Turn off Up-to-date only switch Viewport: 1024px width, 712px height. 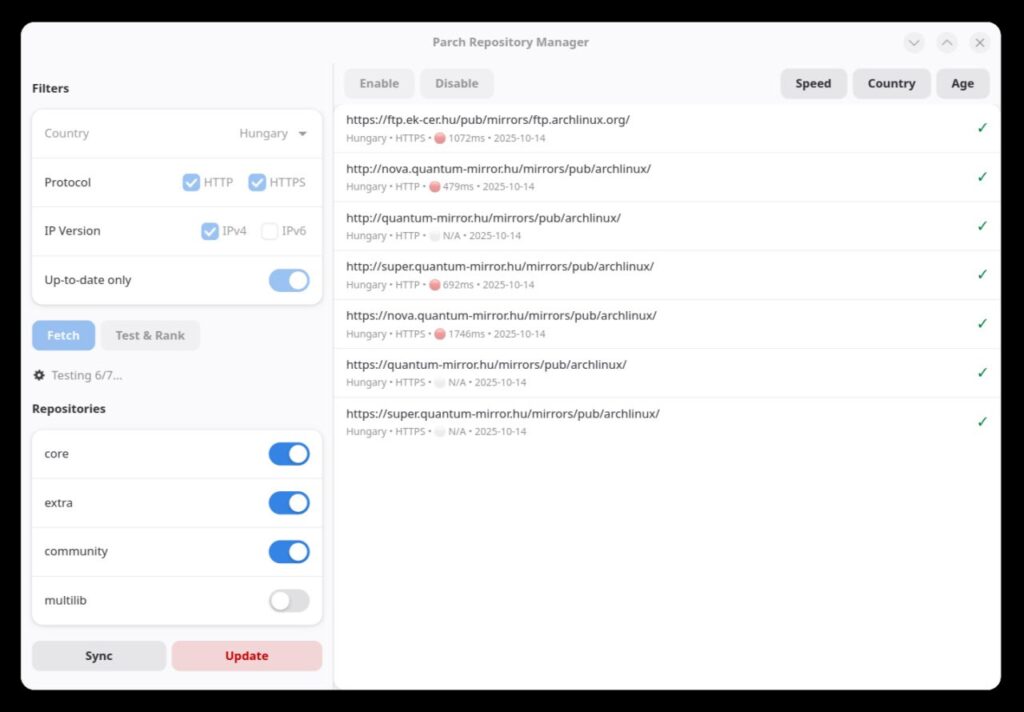coord(289,280)
